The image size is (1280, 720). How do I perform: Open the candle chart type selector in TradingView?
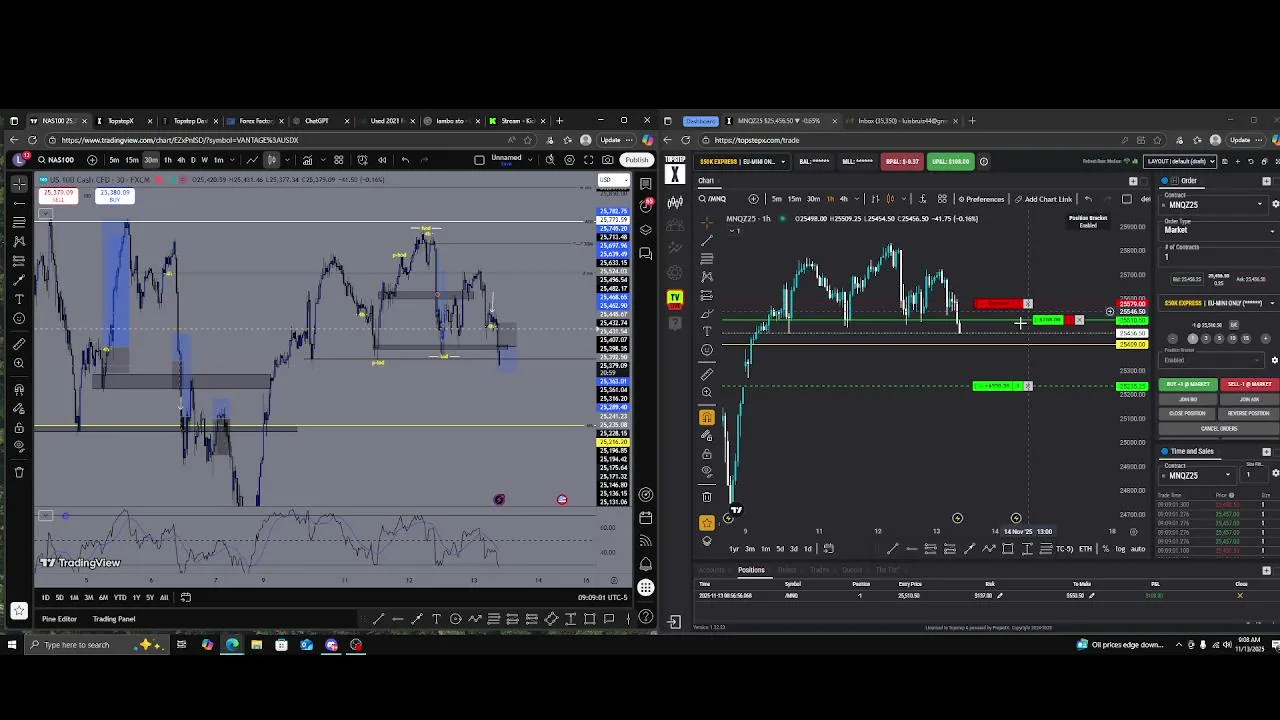pos(271,160)
